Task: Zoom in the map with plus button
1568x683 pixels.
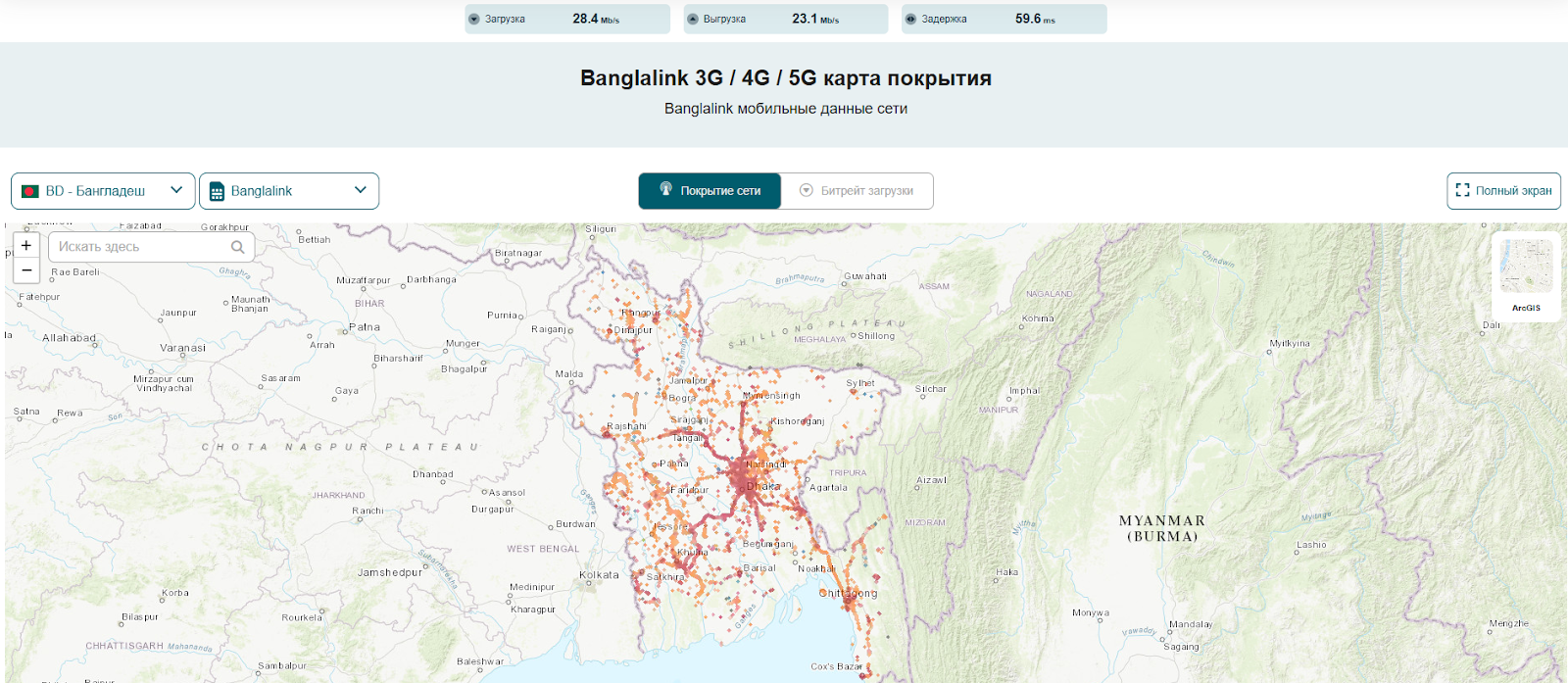Action: click(26, 246)
